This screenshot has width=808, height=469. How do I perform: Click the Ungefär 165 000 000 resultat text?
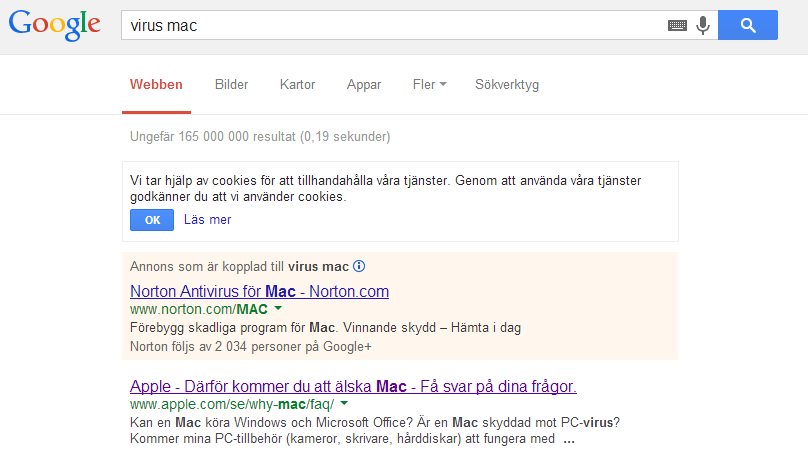tap(260, 137)
